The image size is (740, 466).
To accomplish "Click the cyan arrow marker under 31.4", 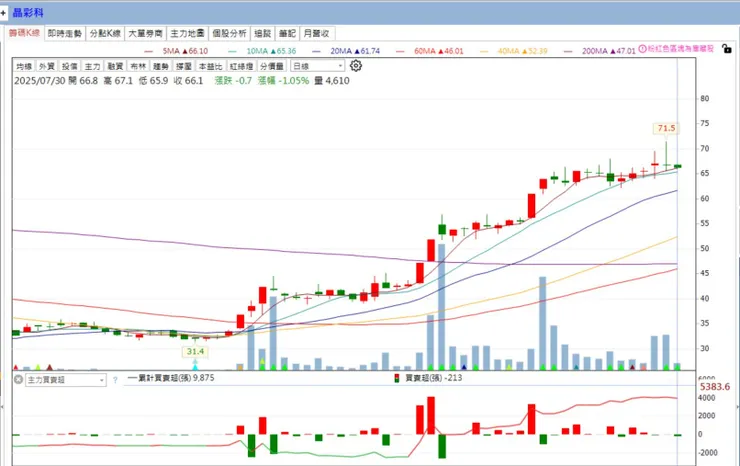I will [x=195, y=365].
